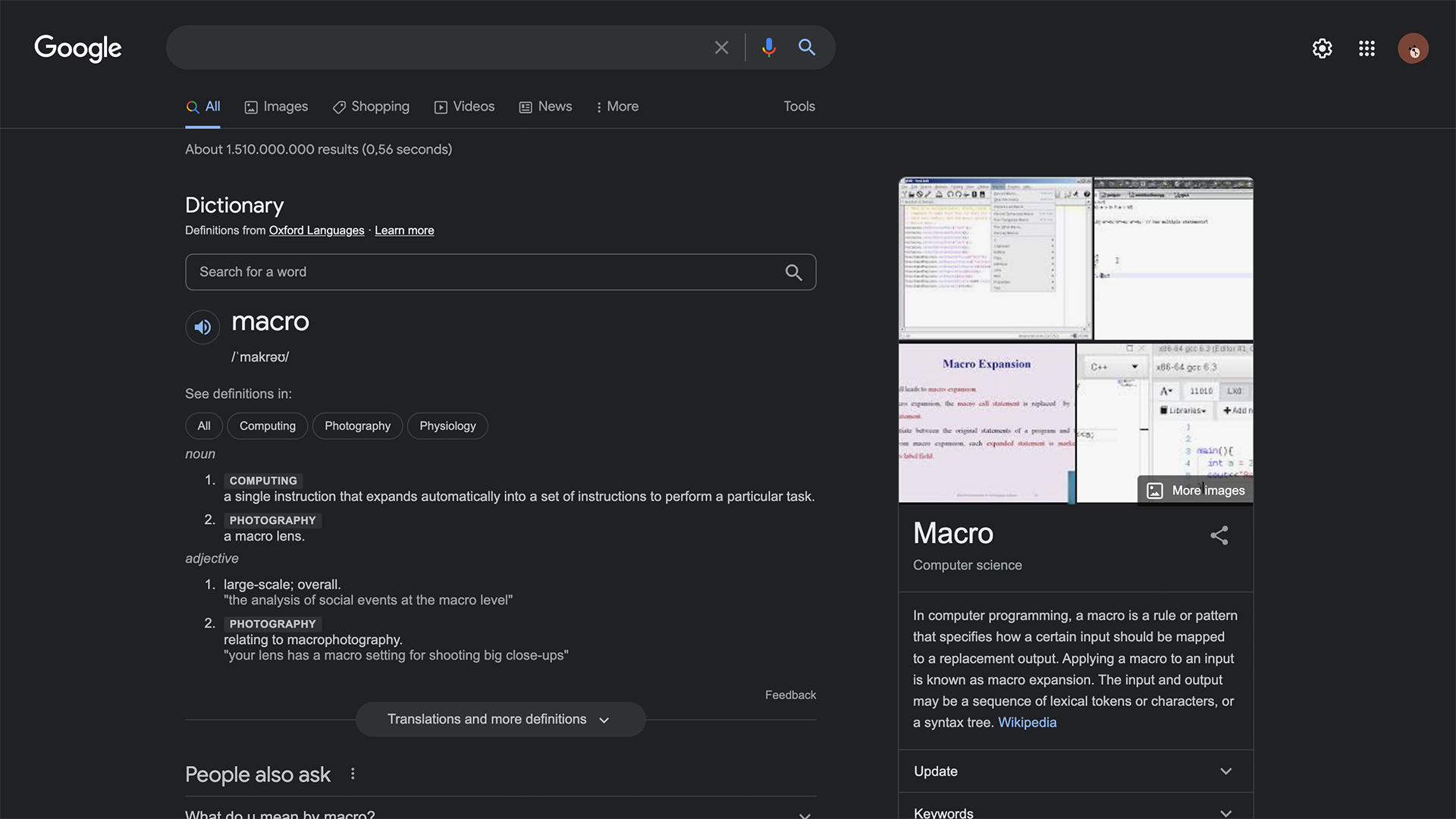Click the results count text

click(x=318, y=149)
